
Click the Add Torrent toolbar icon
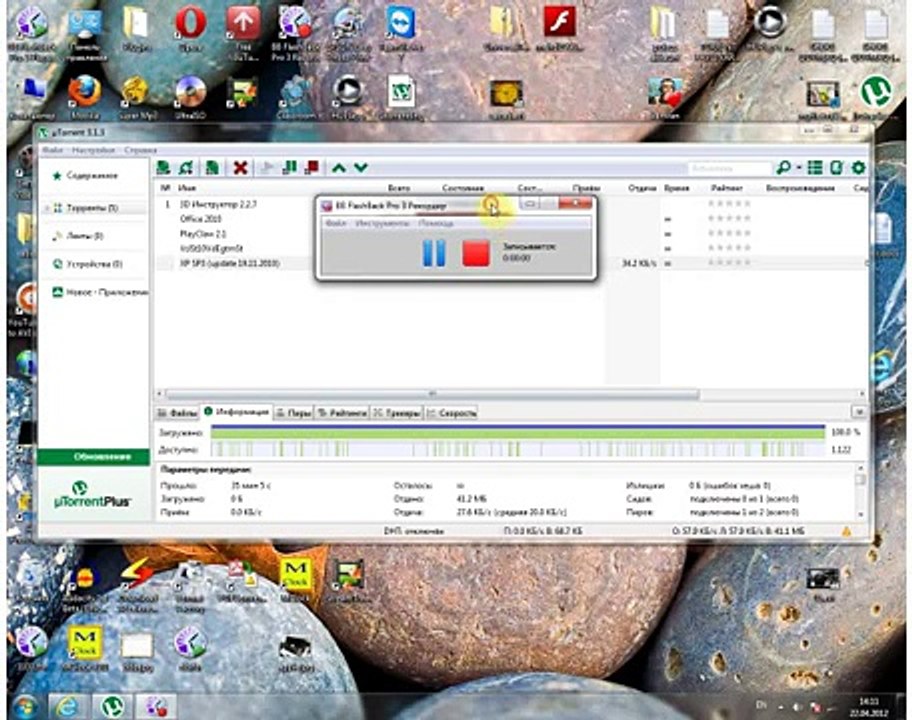163,168
